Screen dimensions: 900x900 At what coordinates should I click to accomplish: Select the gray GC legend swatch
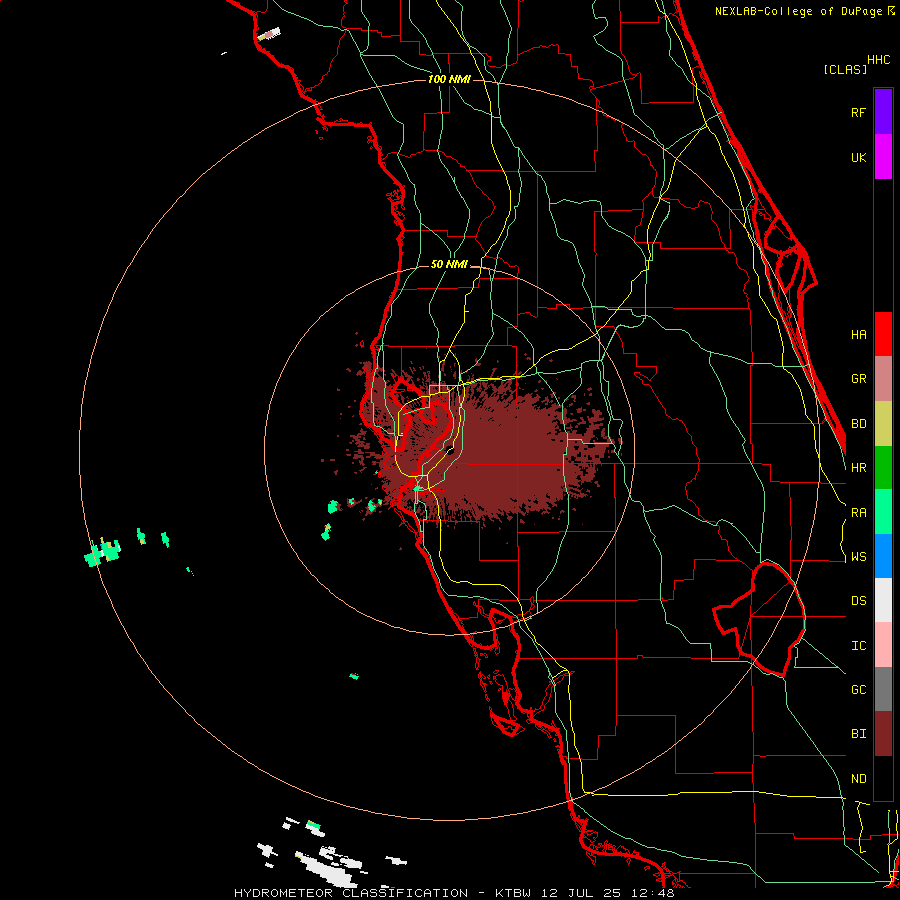click(883, 689)
